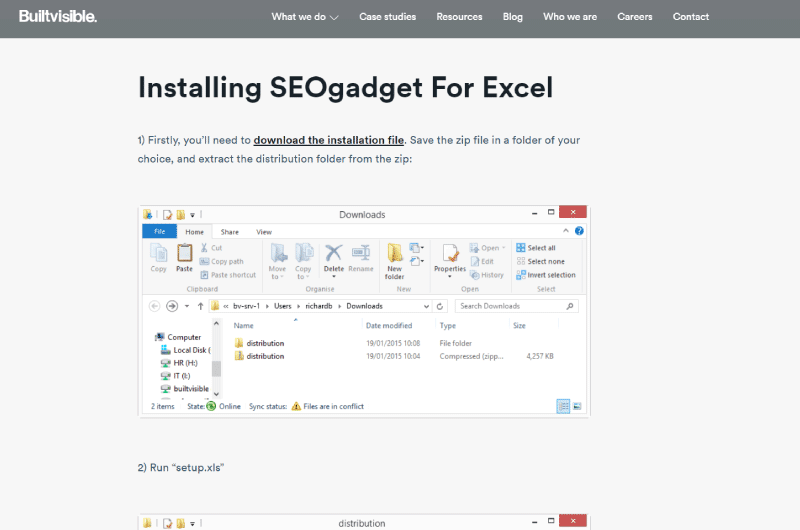
Task: Click Select none
Action: click(540, 261)
